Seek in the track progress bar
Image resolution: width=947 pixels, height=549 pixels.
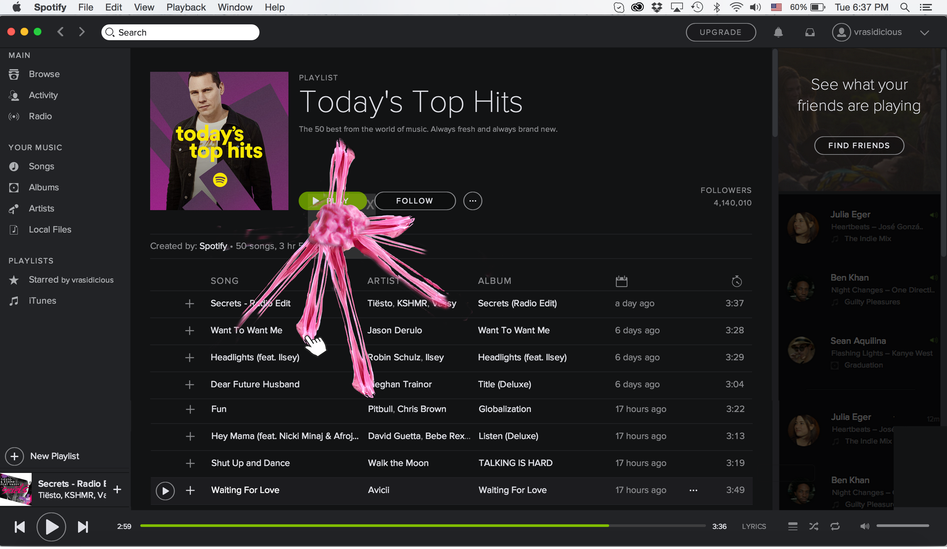pos(423,526)
